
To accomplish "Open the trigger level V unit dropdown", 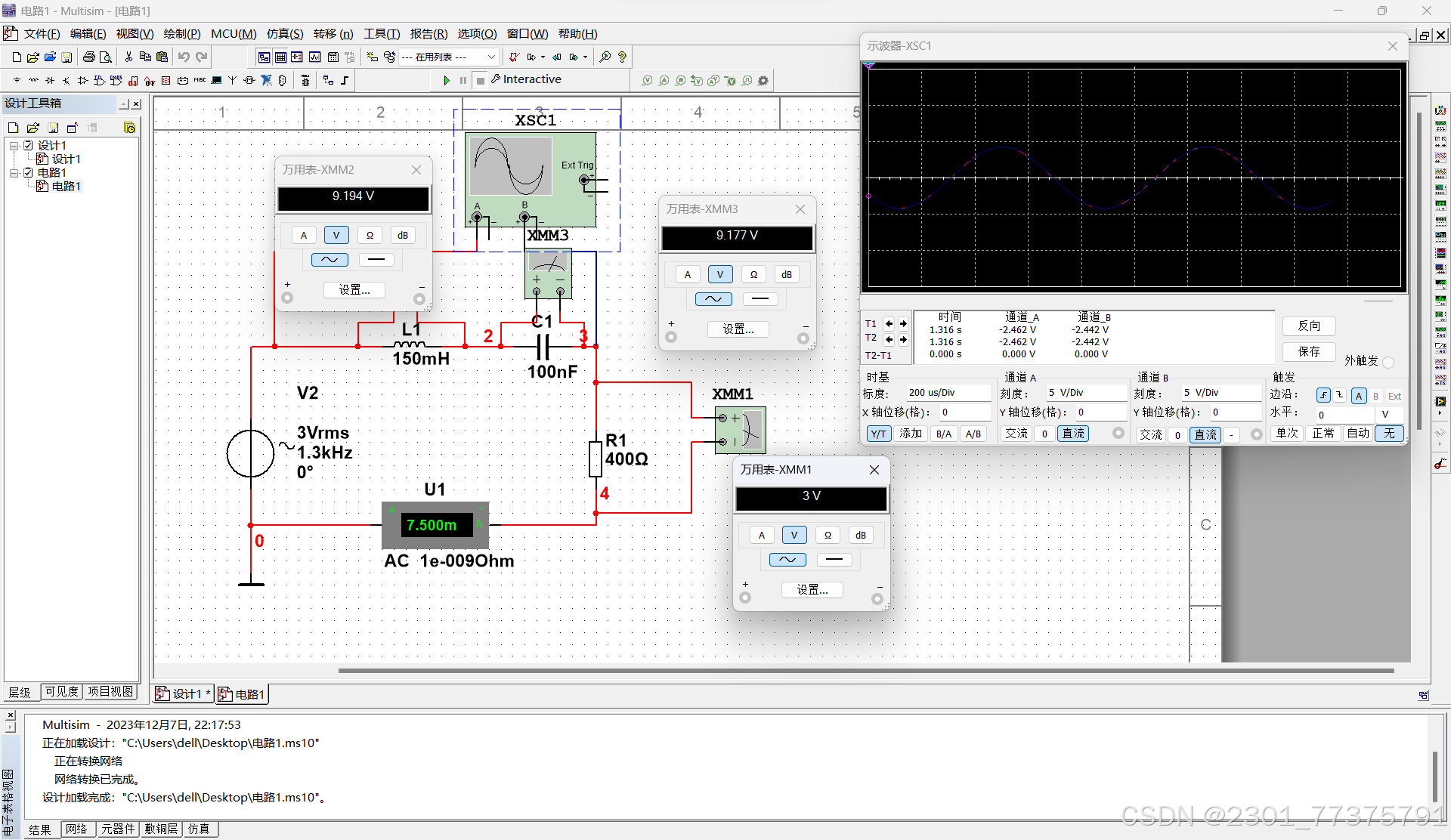I will point(1389,414).
